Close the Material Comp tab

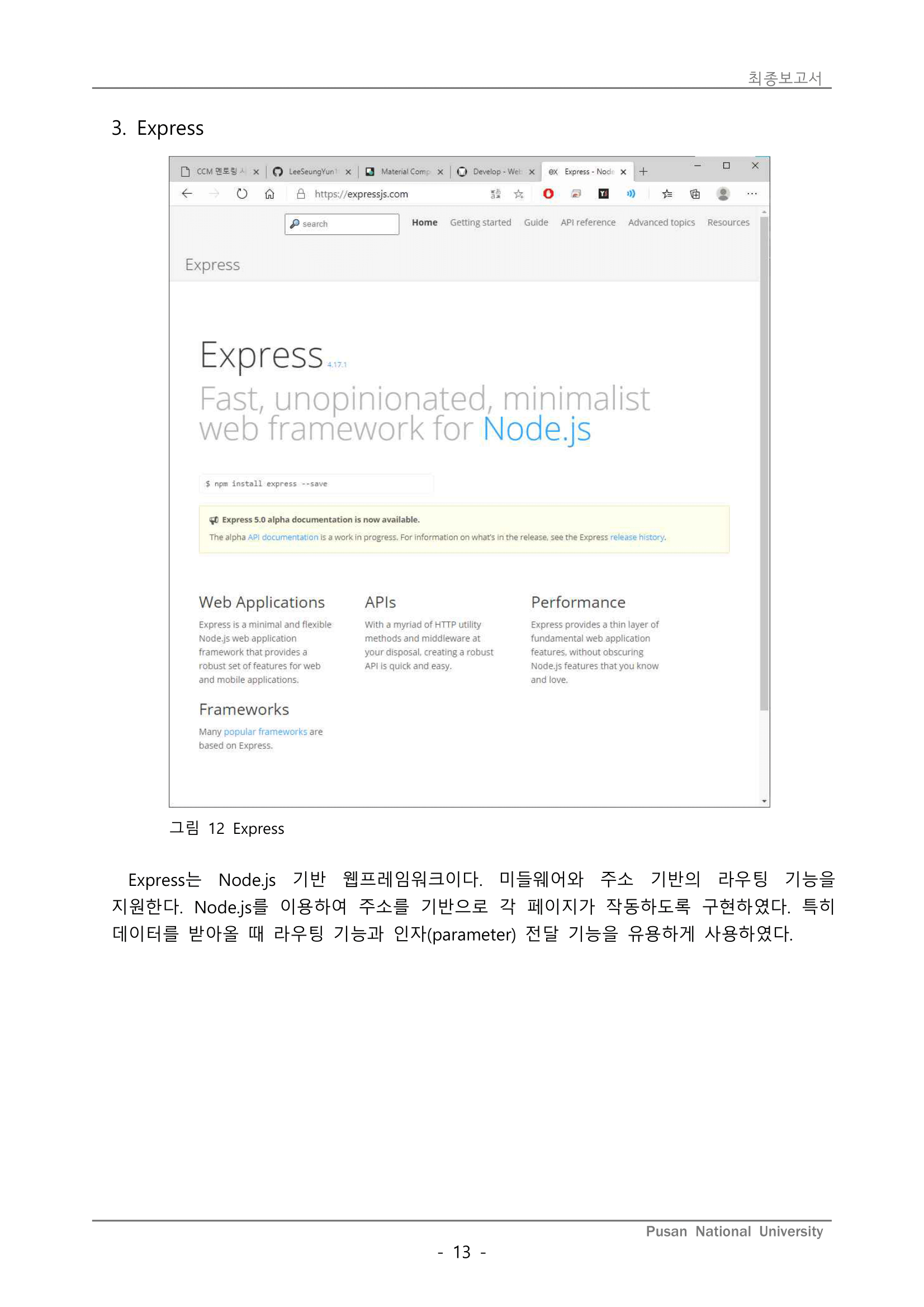click(440, 172)
